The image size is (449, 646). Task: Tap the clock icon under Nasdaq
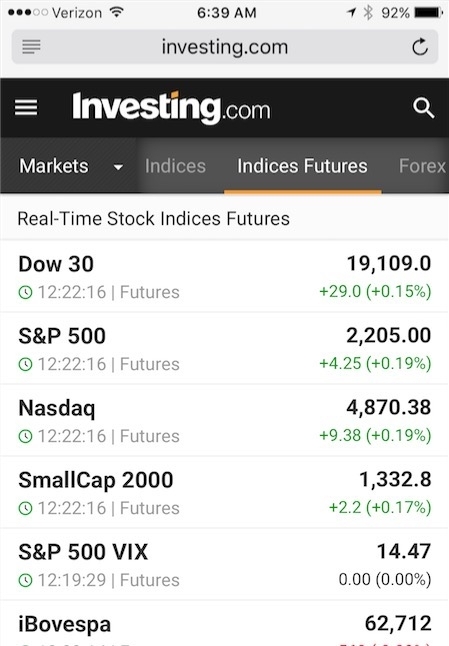coord(25,437)
